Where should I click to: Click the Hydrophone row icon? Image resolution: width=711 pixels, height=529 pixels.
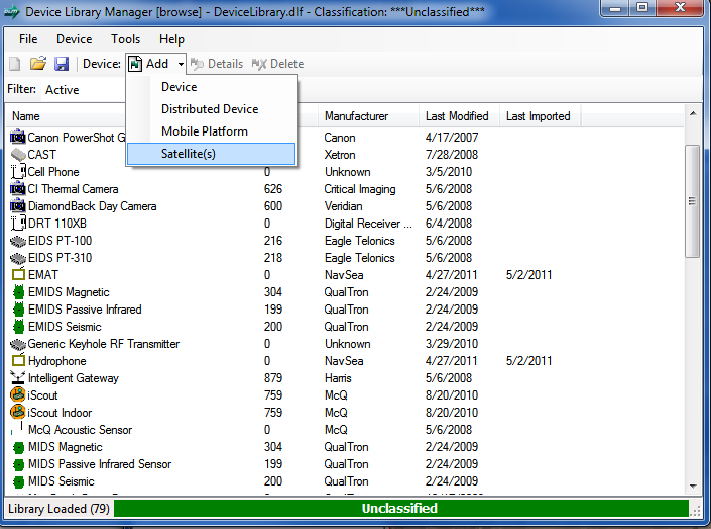18,360
